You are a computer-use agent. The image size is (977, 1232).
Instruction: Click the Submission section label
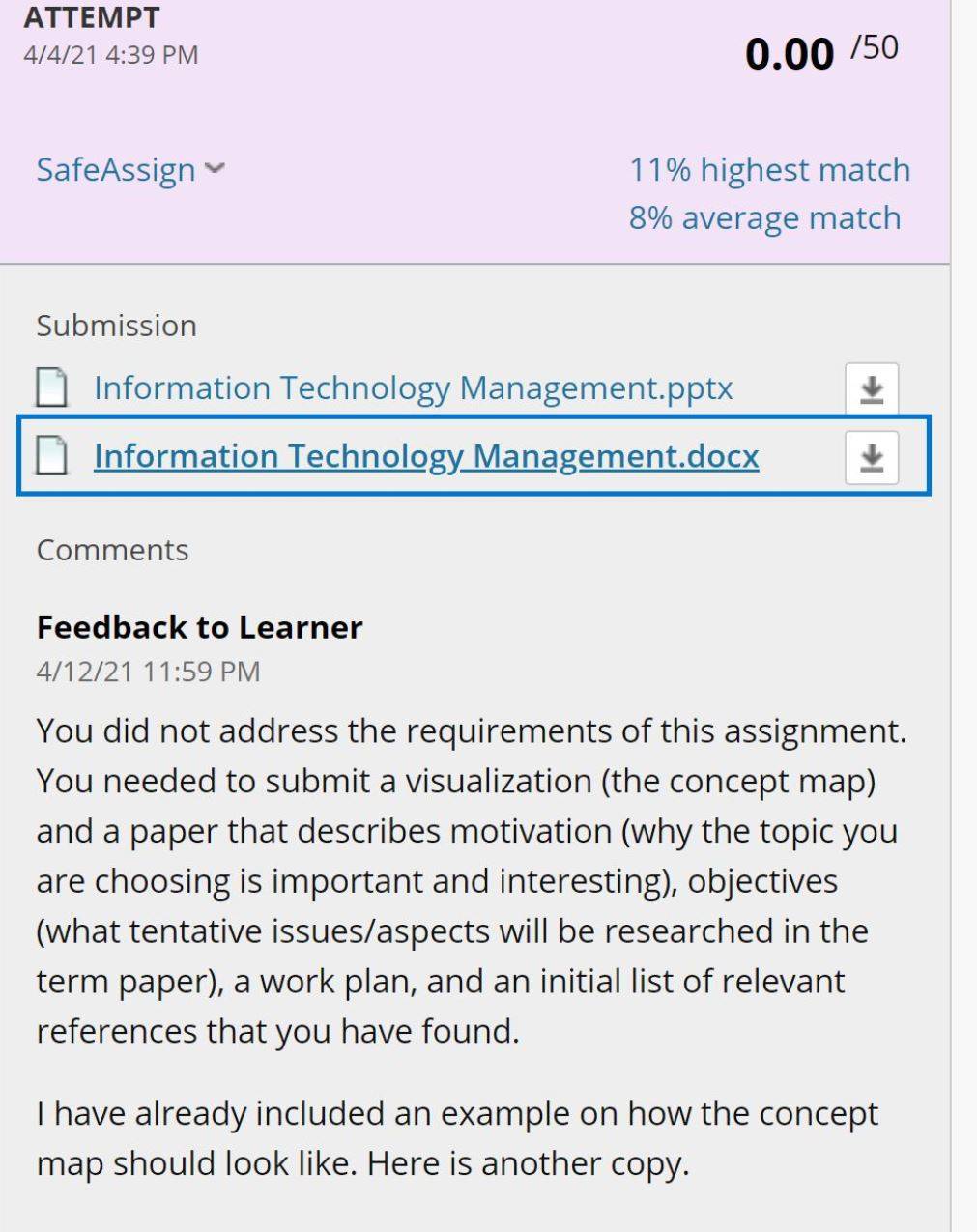[116, 326]
